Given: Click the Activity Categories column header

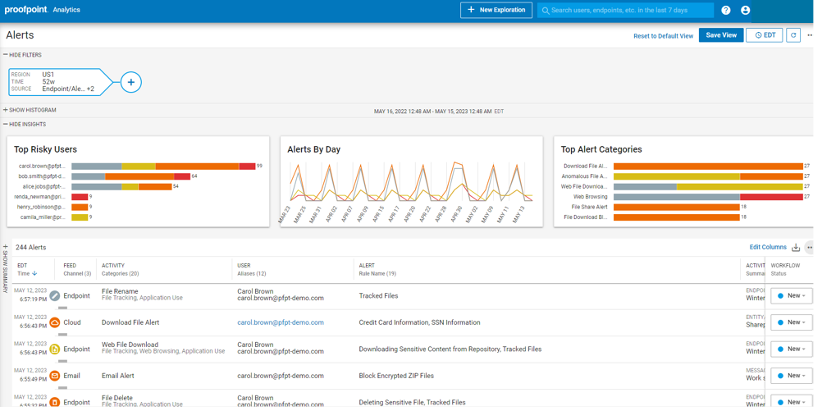Looking at the screenshot, I should tap(120, 269).
